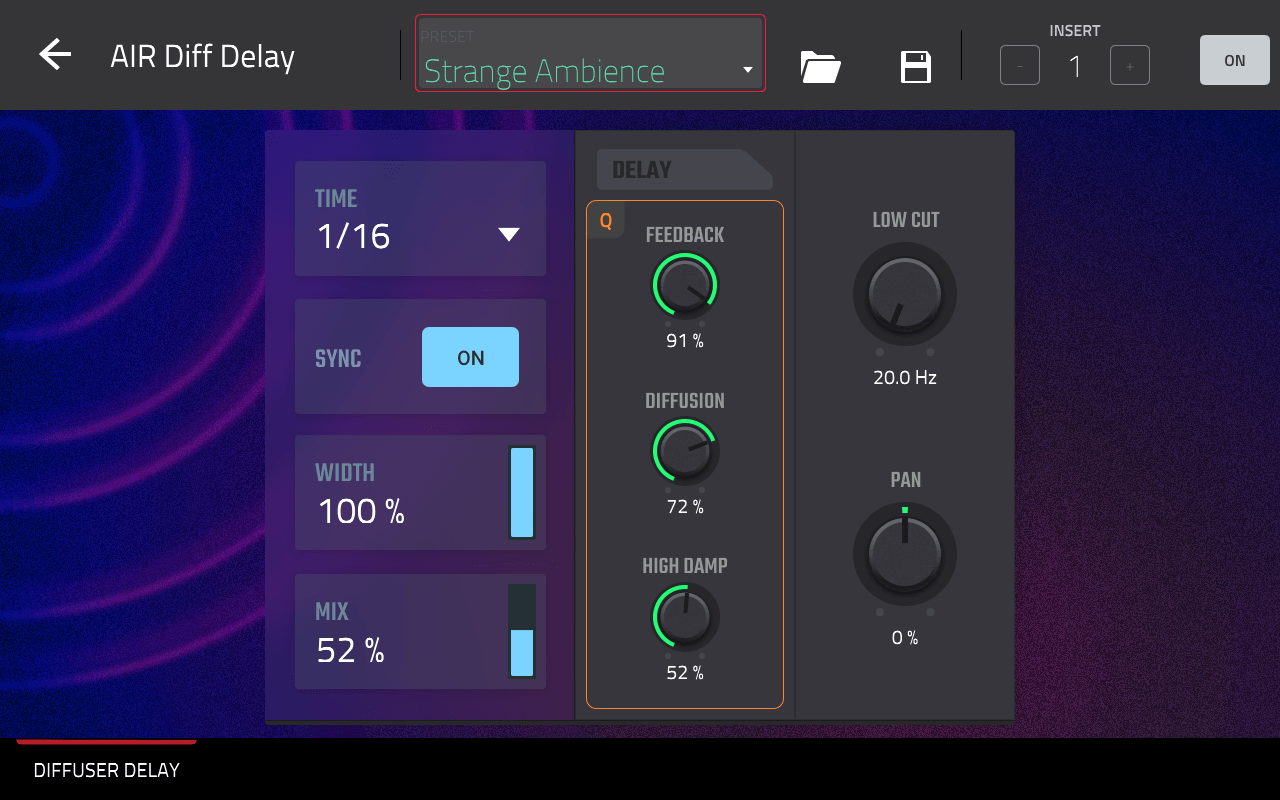Click the preset dropdown arrow

pos(747,70)
